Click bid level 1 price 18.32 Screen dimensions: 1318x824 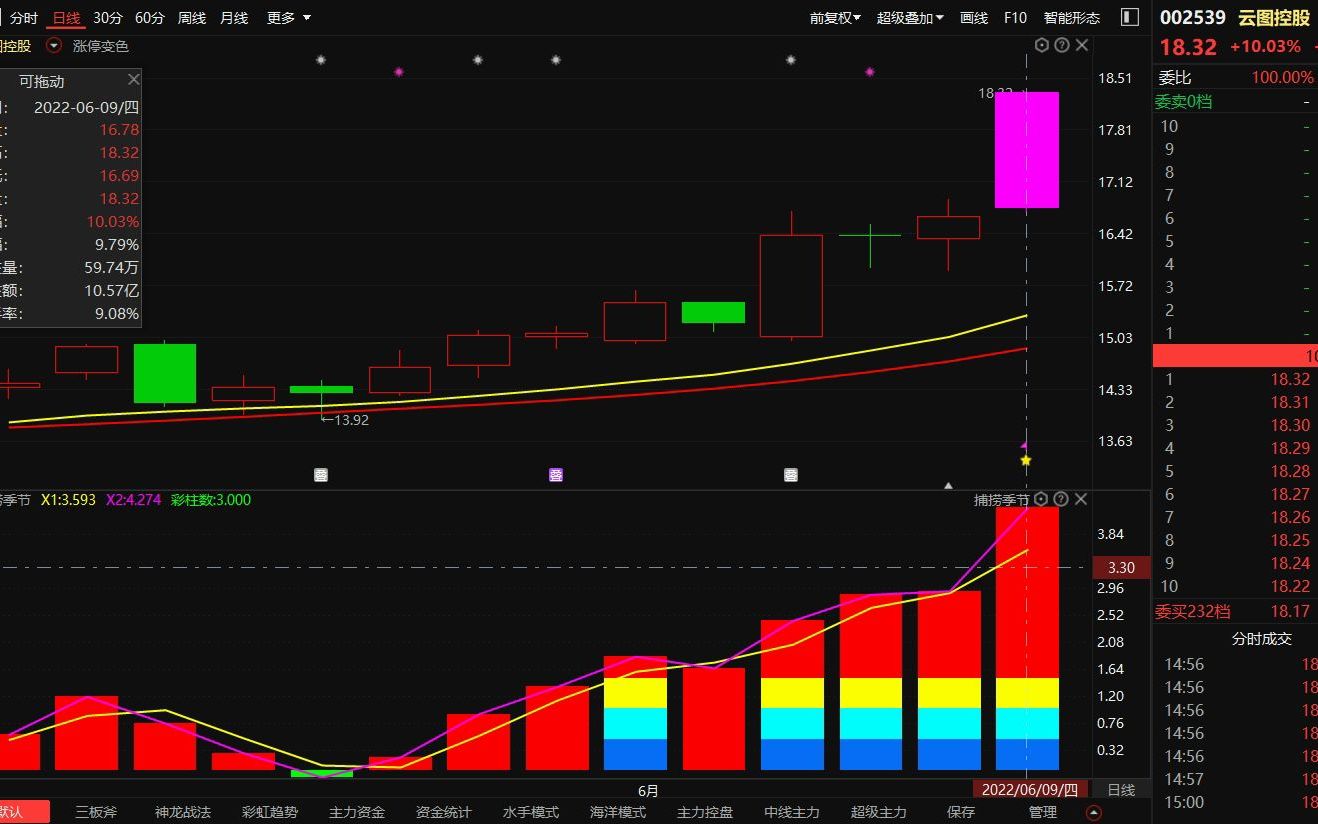pos(1290,379)
